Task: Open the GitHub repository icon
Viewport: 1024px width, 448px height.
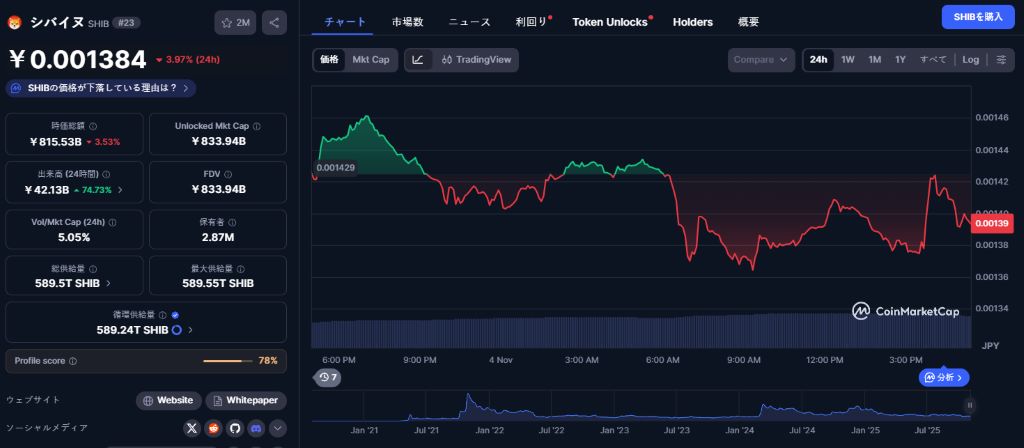Action: click(x=235, y=428)
